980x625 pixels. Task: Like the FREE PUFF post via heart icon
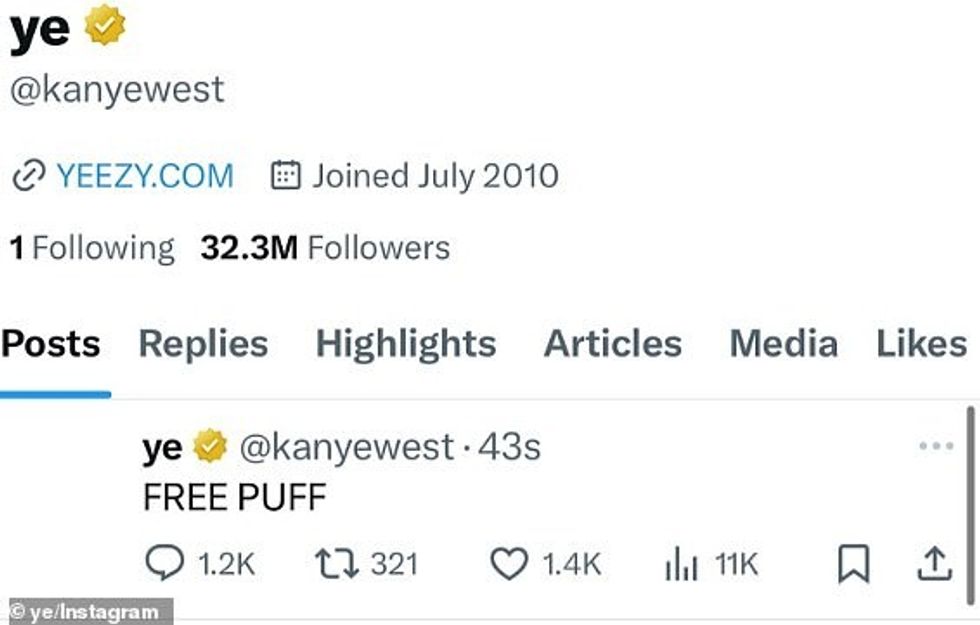[x=514, y=563]
